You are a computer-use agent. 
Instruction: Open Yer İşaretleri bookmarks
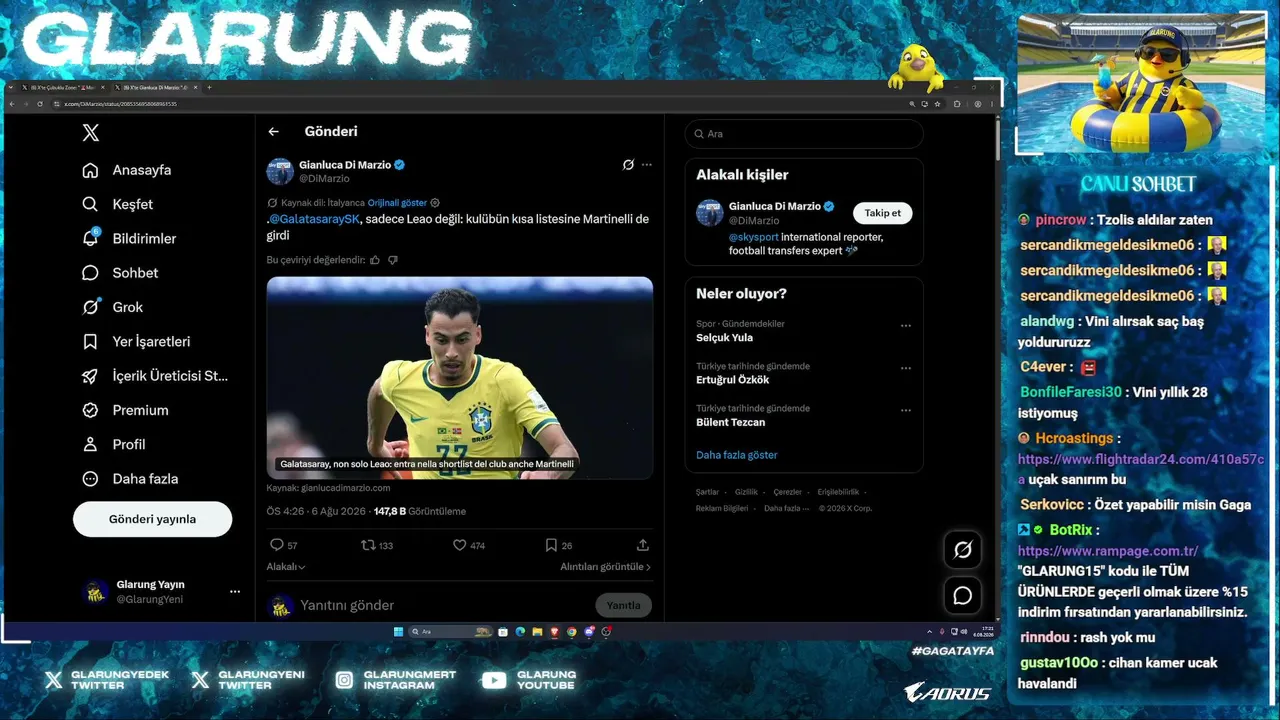click(x=136, y=341)
